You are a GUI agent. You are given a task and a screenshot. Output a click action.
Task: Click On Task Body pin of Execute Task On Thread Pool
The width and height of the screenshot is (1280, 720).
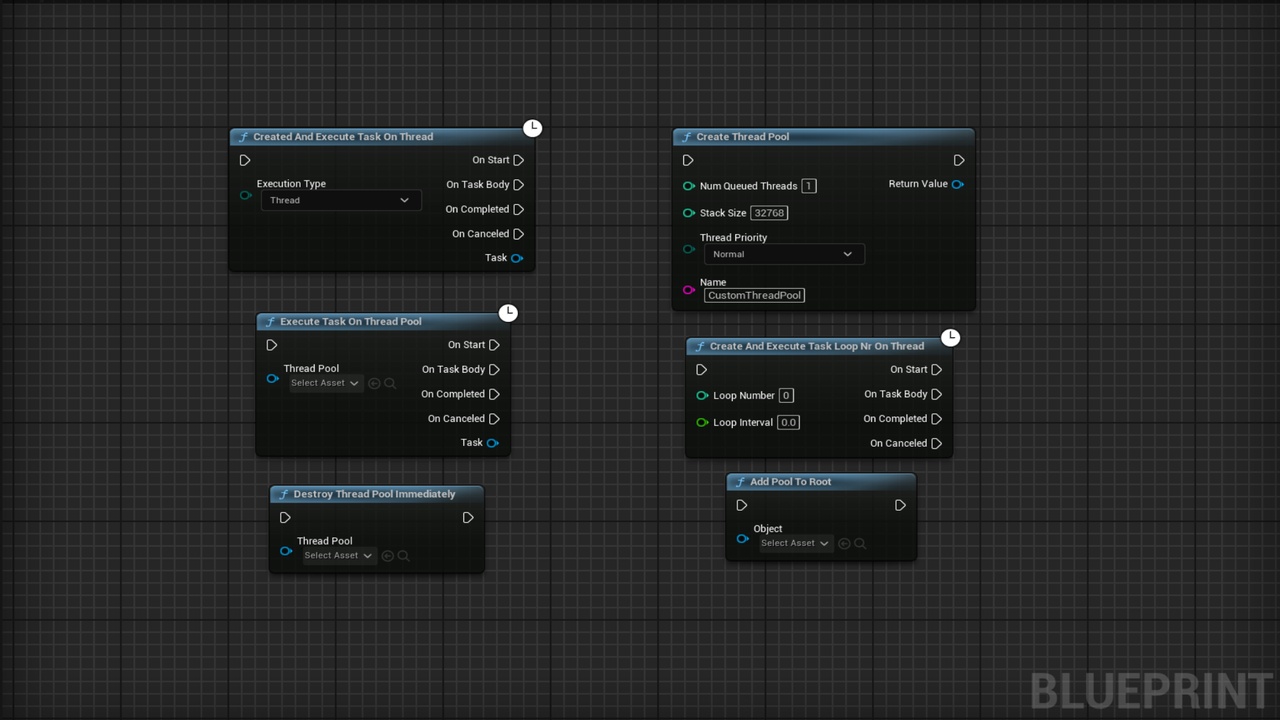(494, 370)
